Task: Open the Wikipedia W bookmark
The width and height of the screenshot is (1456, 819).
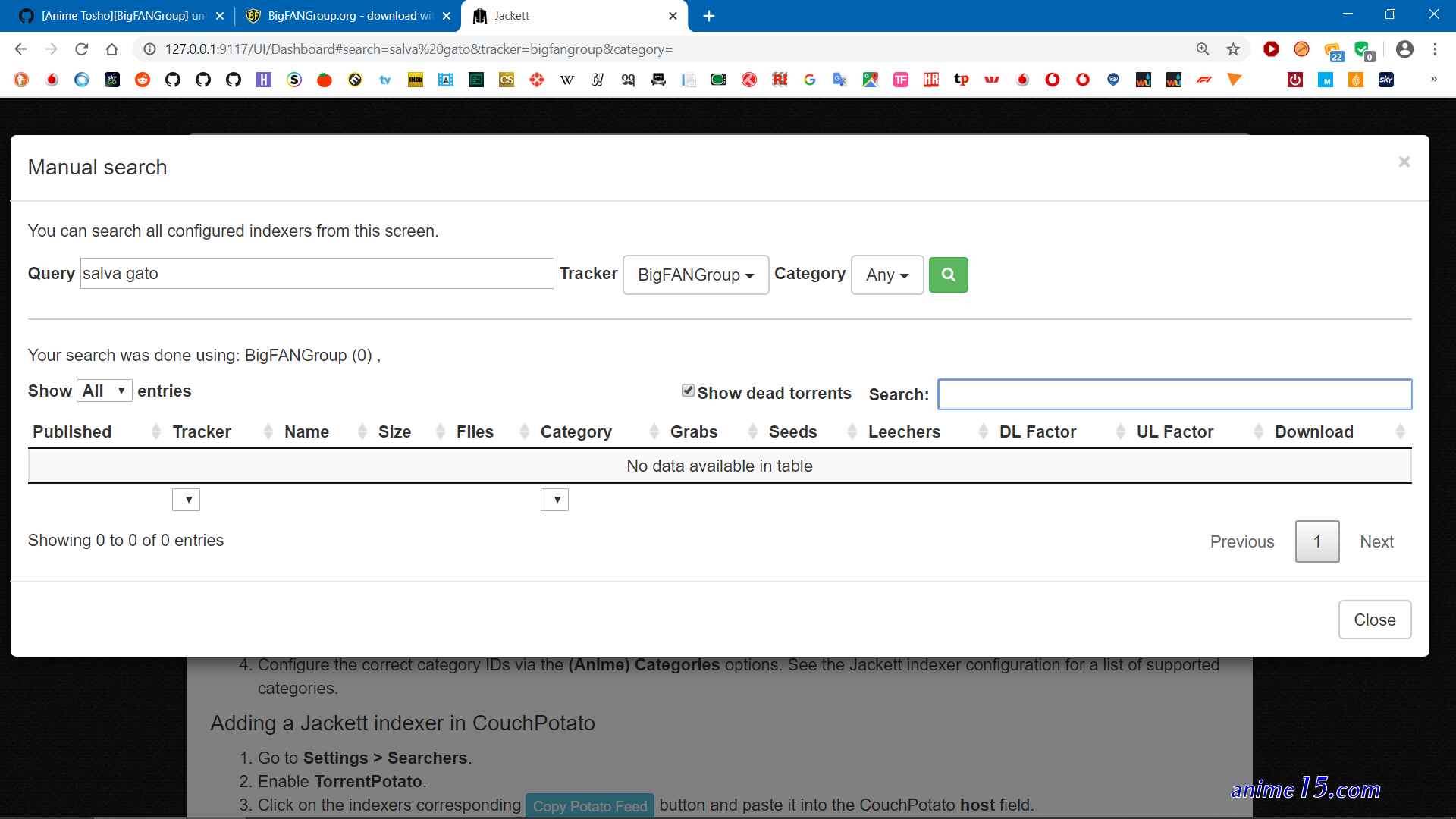Action: [x=567, y=80]
